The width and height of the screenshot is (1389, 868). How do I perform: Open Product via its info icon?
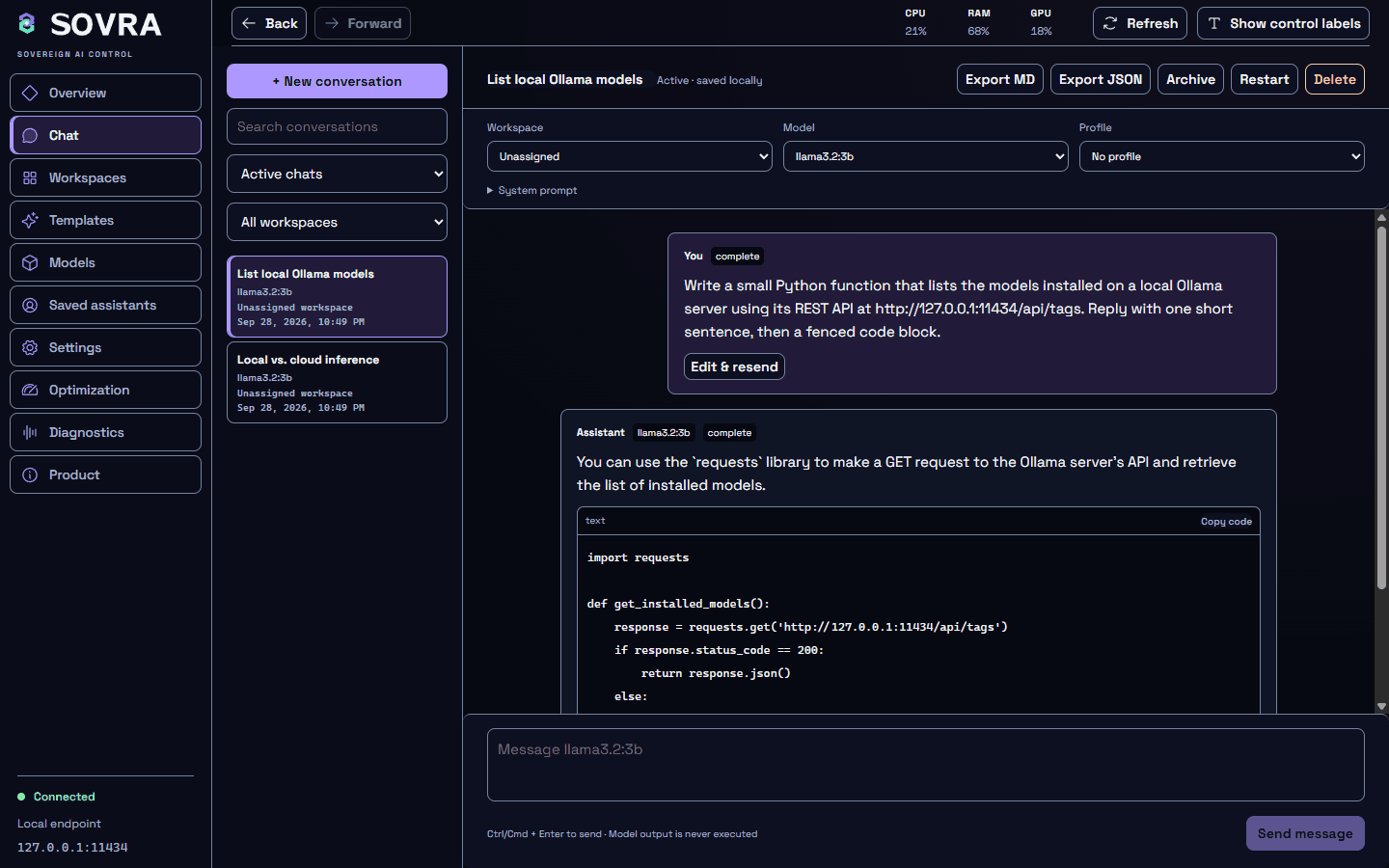click(x=30, y=475)
